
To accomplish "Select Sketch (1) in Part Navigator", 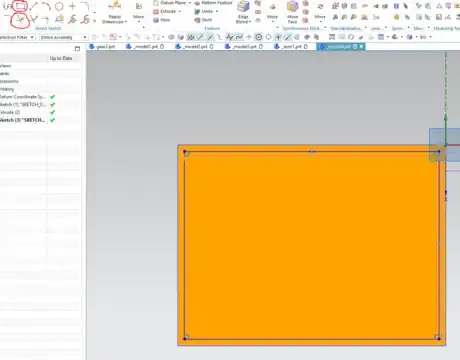I will (23, 104).
